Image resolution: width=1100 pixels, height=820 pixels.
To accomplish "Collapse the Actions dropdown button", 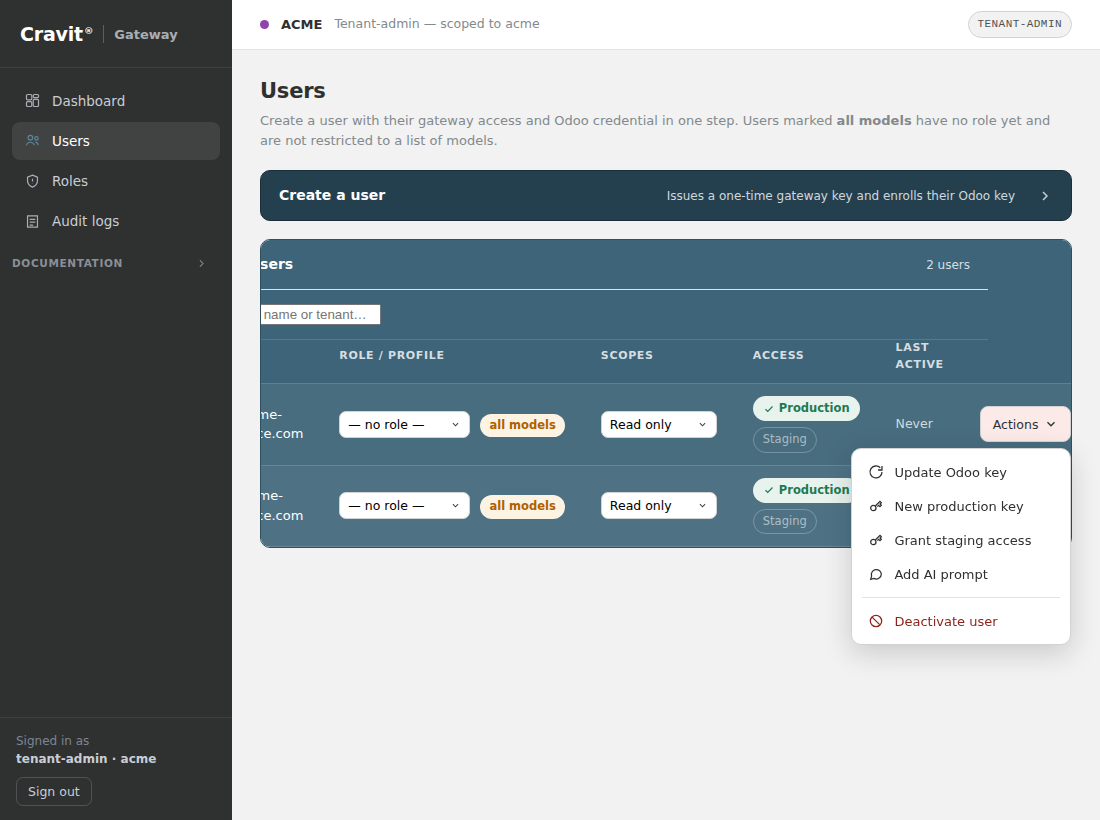I will pos(1025,424).
